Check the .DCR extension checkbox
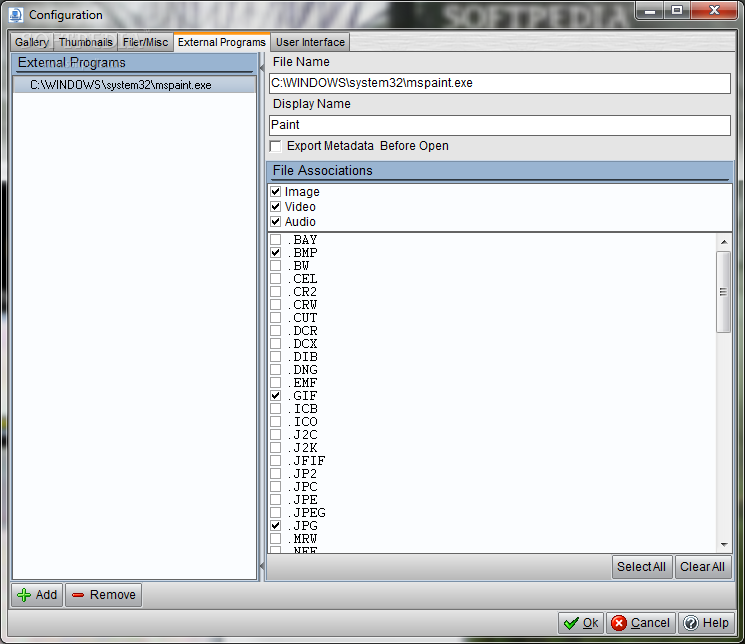The height and width of the screenshot is (644, 745). pos(276,330)
